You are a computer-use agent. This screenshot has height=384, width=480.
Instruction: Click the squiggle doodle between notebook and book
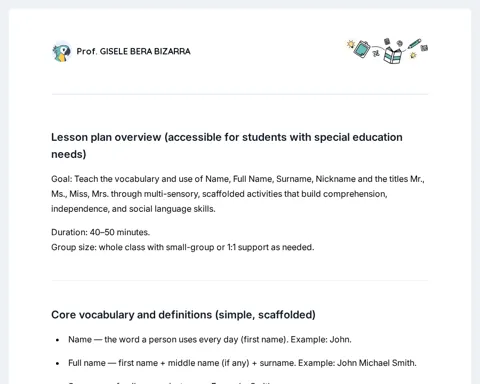(x=377, y=51)
